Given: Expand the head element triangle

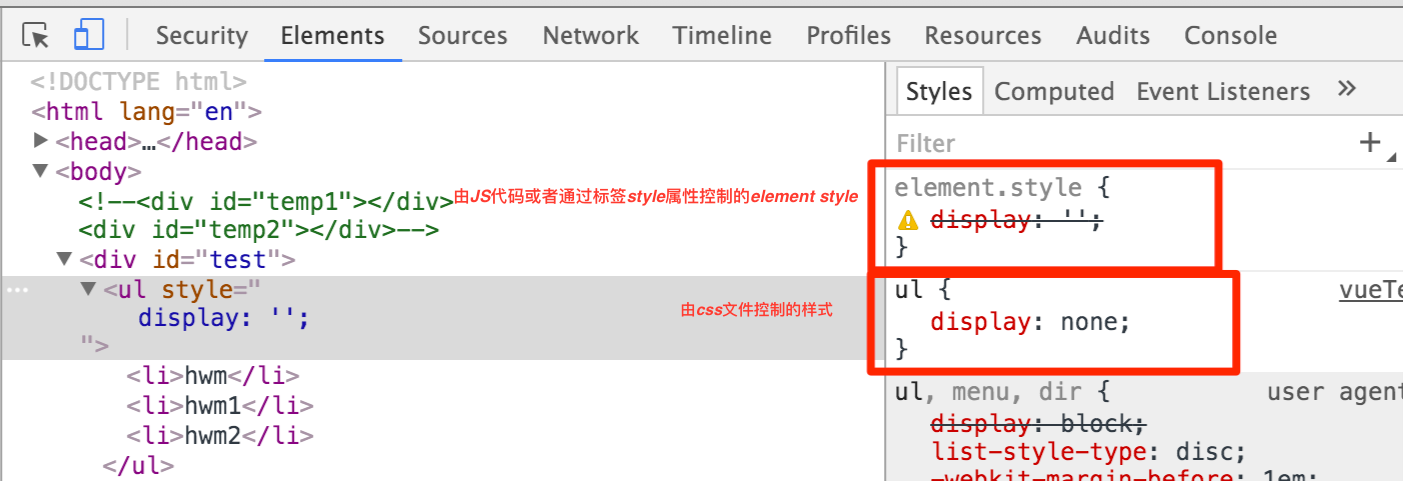Looking at the screenshot, I should pyautogui.click(x=41, y=141).
